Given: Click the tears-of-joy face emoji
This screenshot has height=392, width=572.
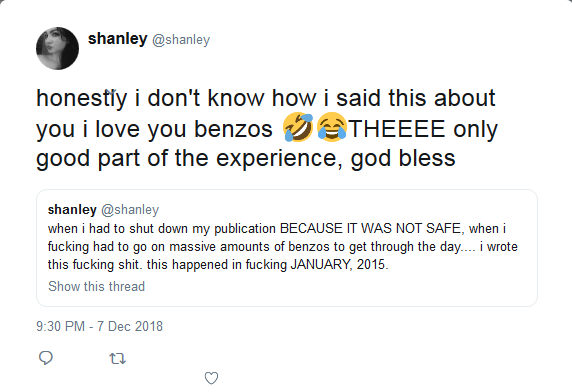Looking at the screenshot, I should [x=332, y=127].
